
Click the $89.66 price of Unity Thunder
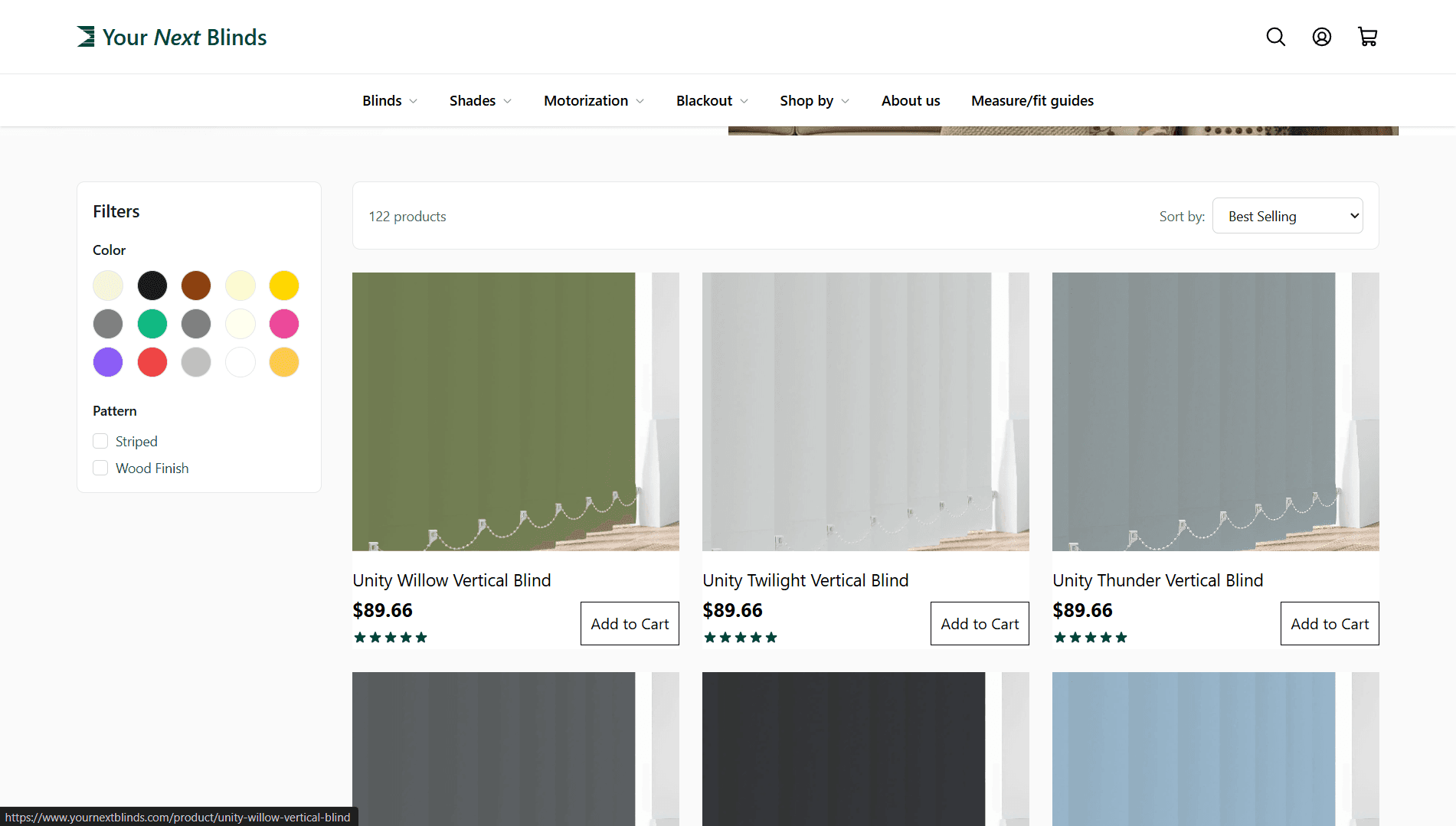(1082, 610)
